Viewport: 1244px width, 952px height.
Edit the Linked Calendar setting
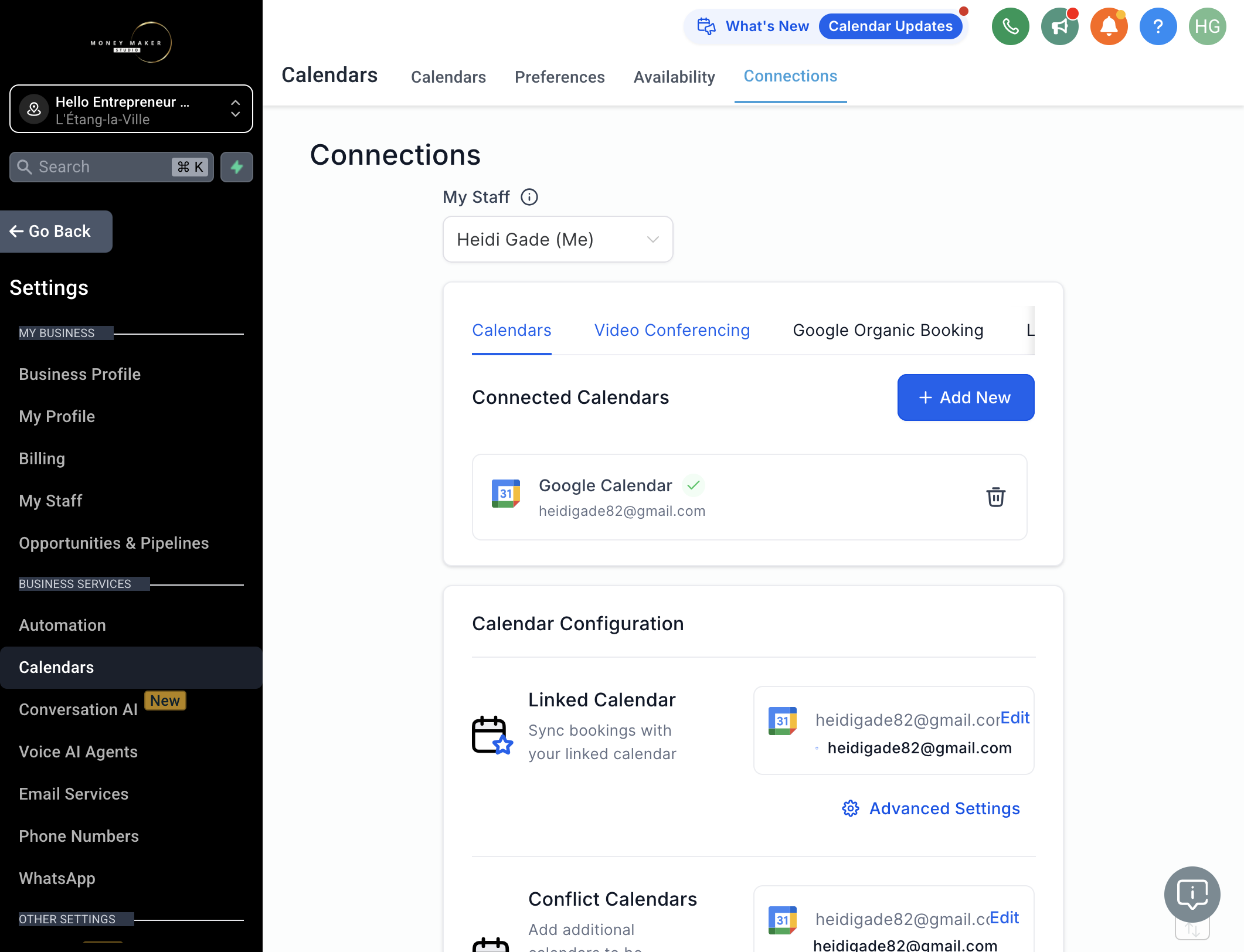(x=1015, y=718)
